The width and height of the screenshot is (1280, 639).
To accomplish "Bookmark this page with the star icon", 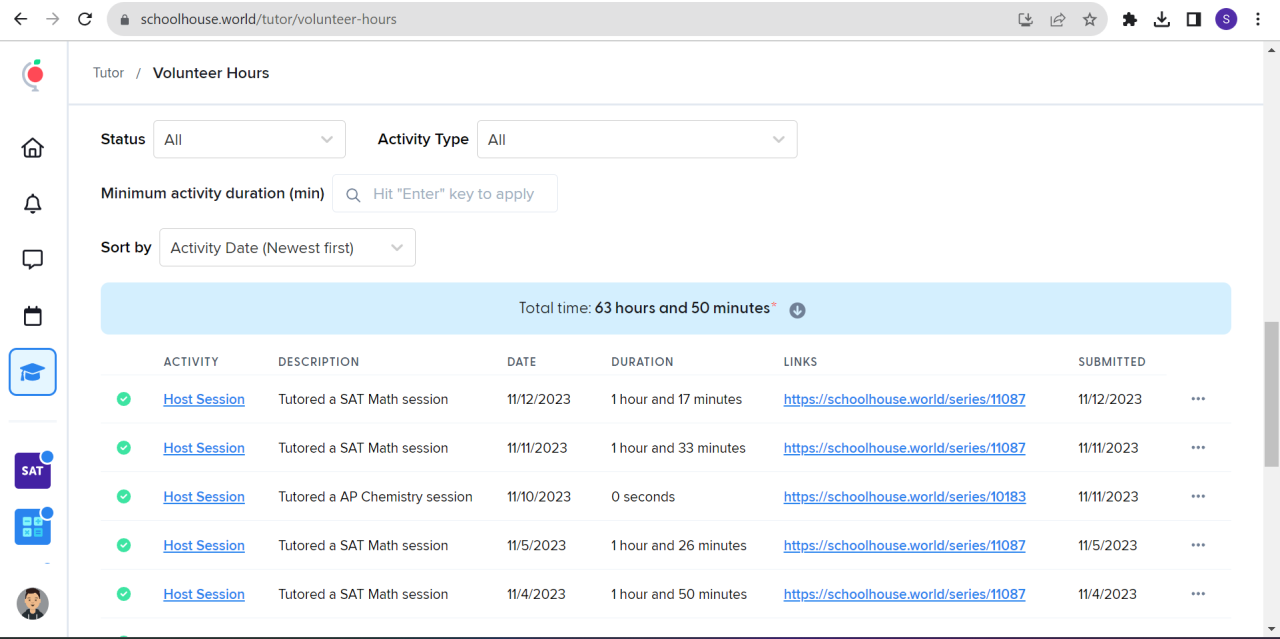I will 1090,19.
